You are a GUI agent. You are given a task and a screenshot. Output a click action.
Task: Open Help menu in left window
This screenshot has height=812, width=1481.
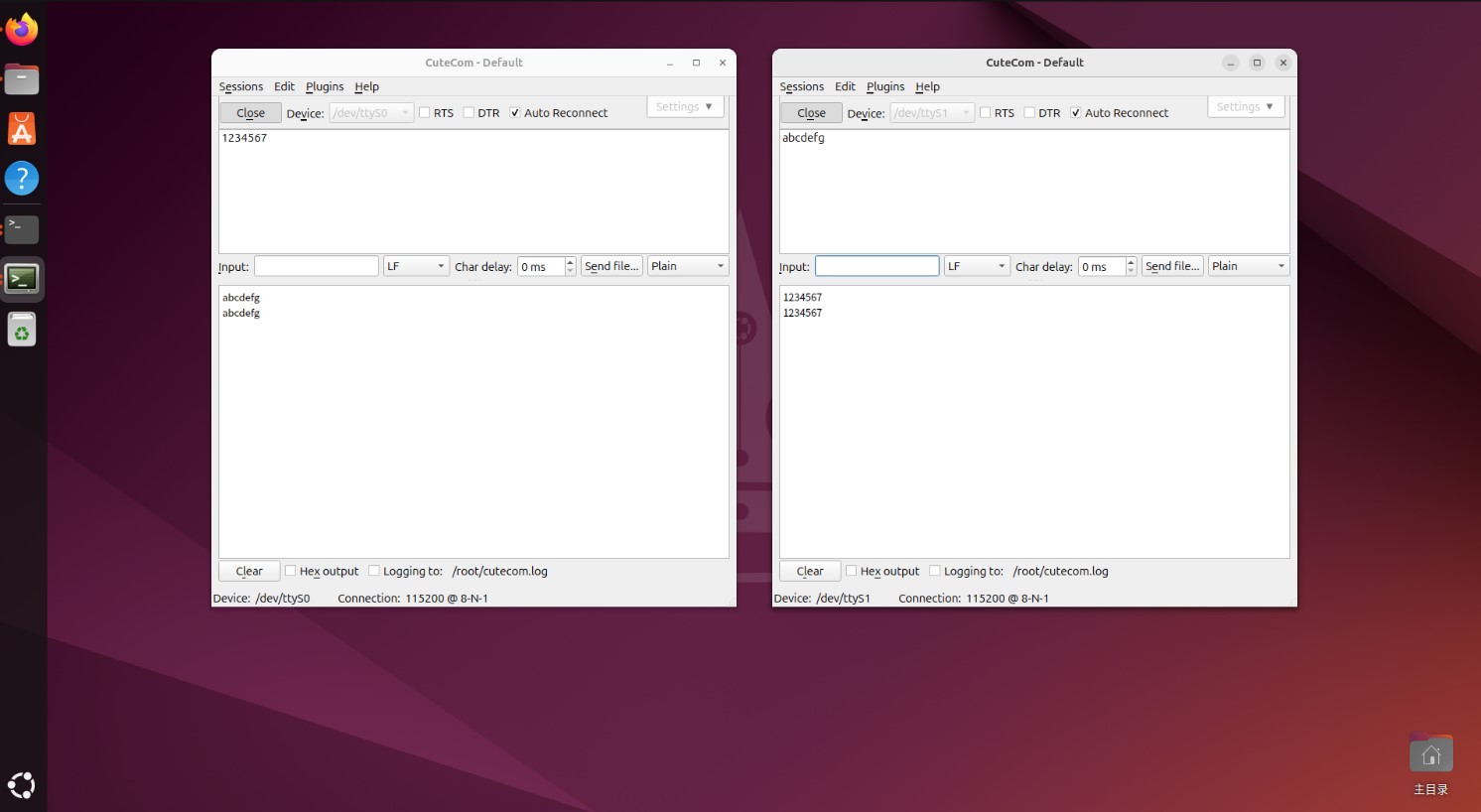pyautogui.click(x=366, y=87)
